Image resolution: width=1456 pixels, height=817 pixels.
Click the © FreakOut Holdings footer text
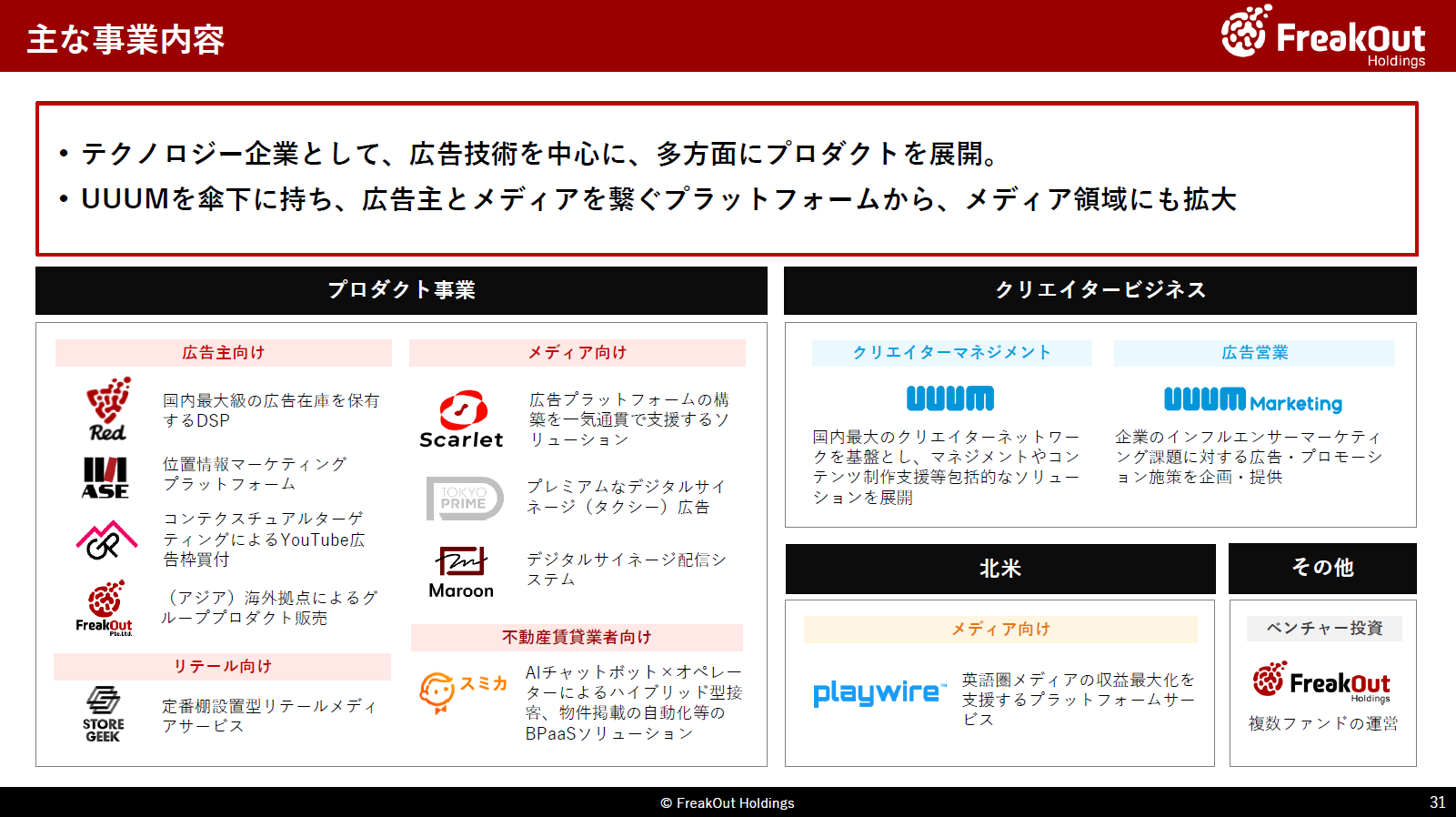tap(728, 803)
